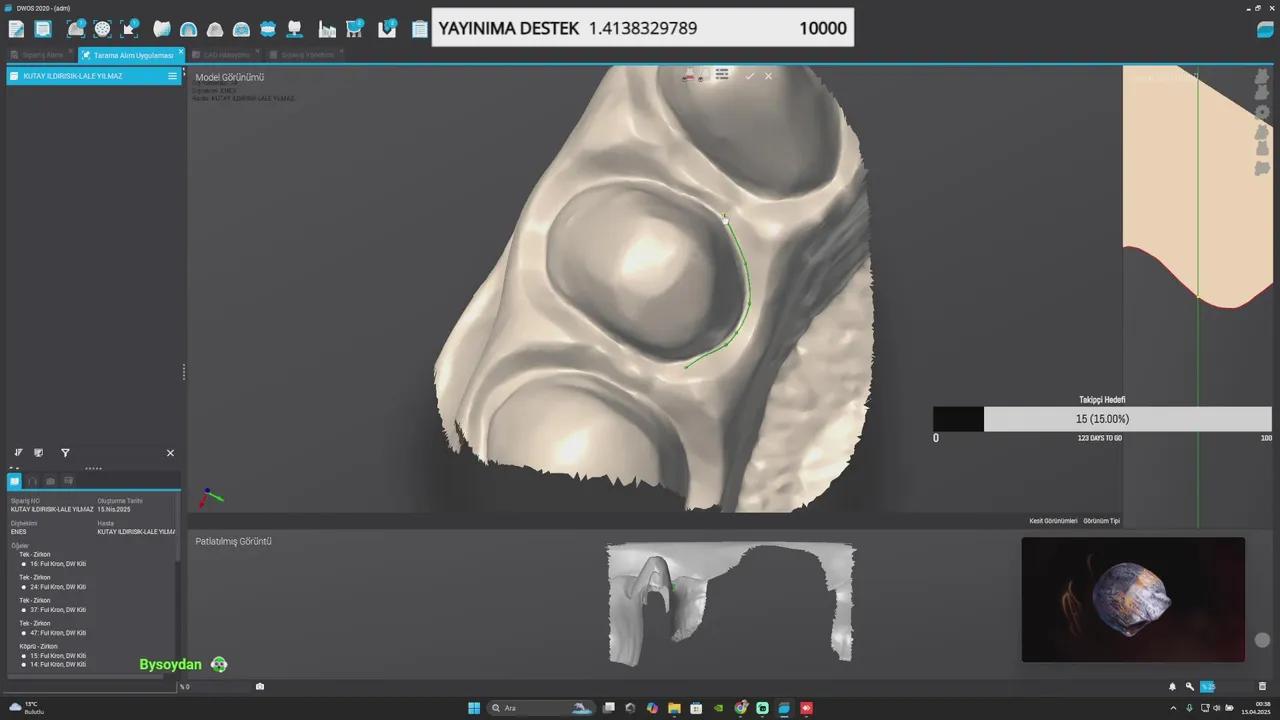Click the Takipçi Hedefi progress bar

1102,419
